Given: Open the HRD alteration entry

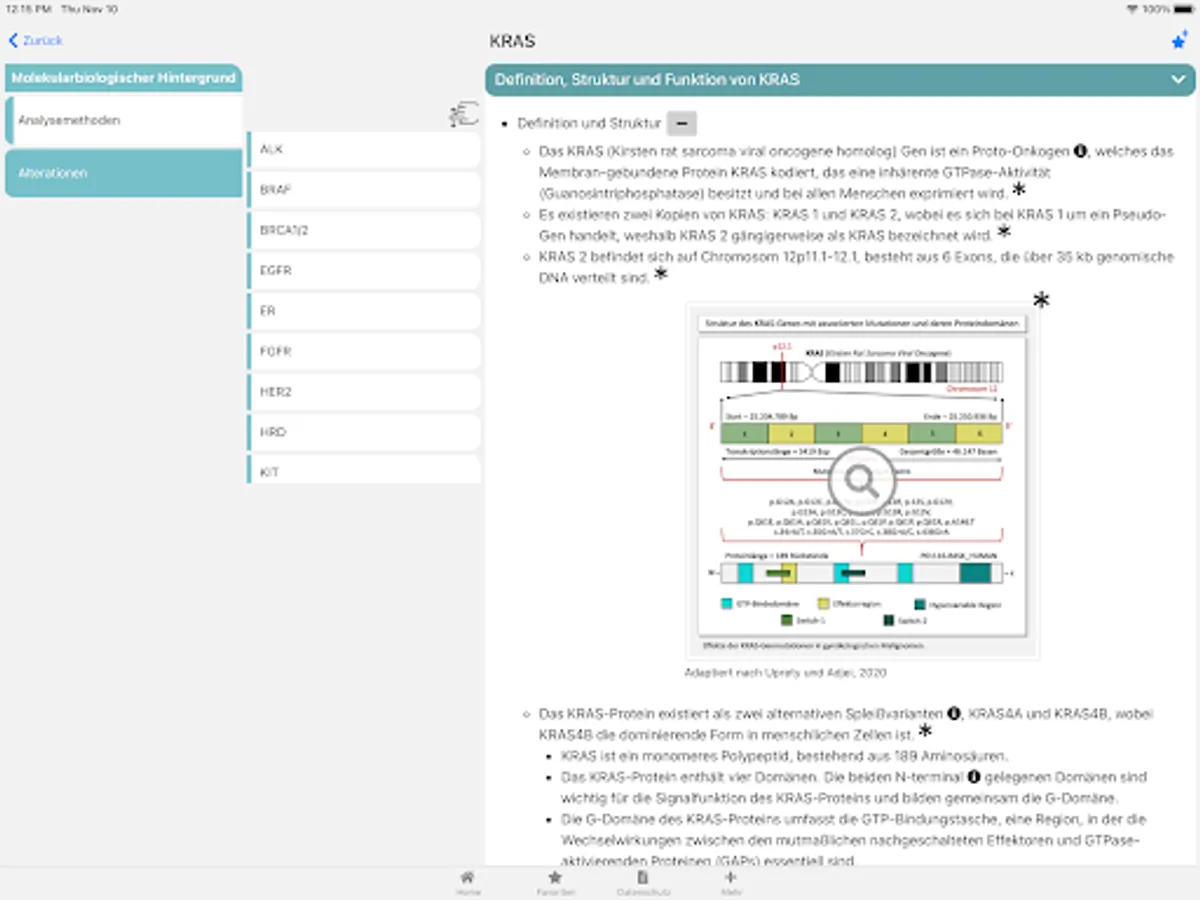Looking at the screenshot, I should [x=364, y=433].
